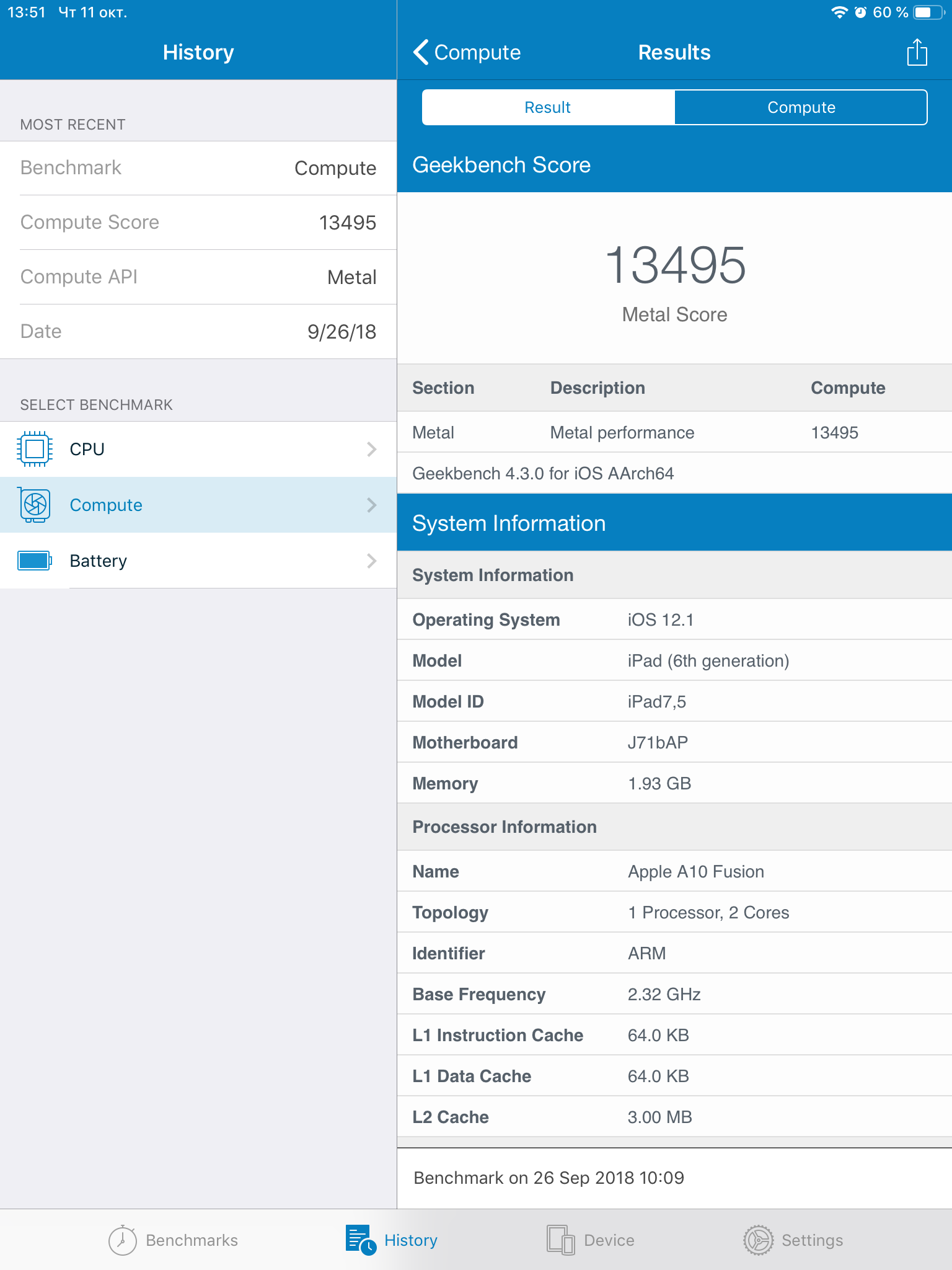Screen dimensions: 952x1270
Task: Switch to the Compute segment
Action: [x=801, y=107]
